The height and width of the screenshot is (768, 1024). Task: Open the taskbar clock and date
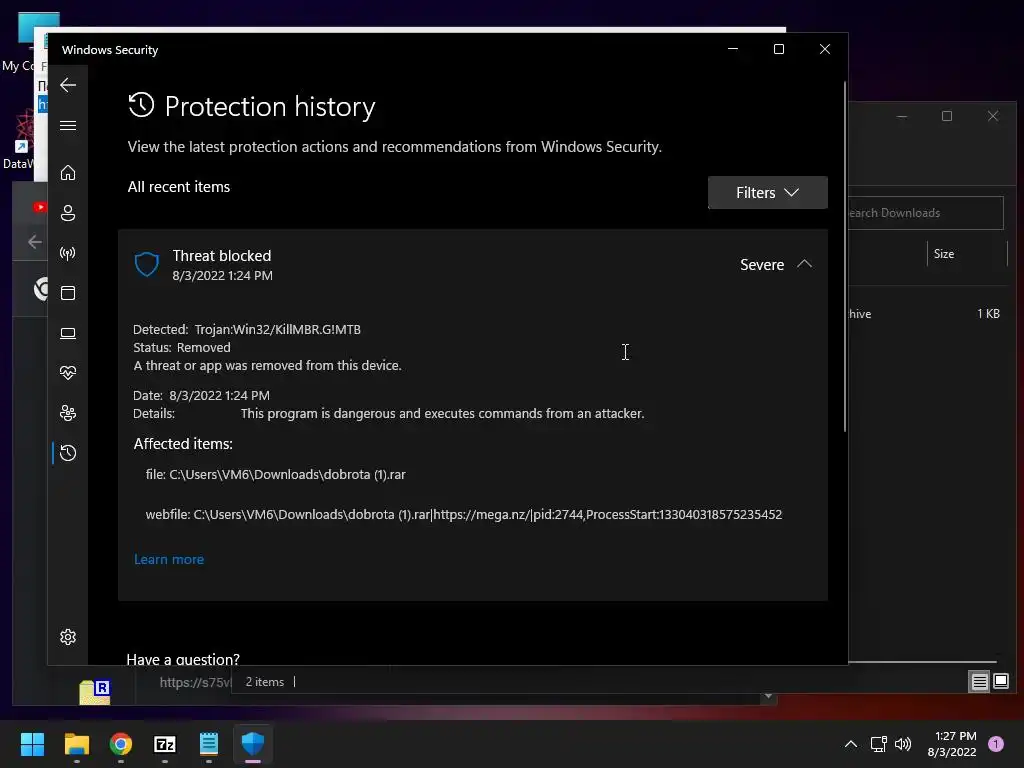952,744
